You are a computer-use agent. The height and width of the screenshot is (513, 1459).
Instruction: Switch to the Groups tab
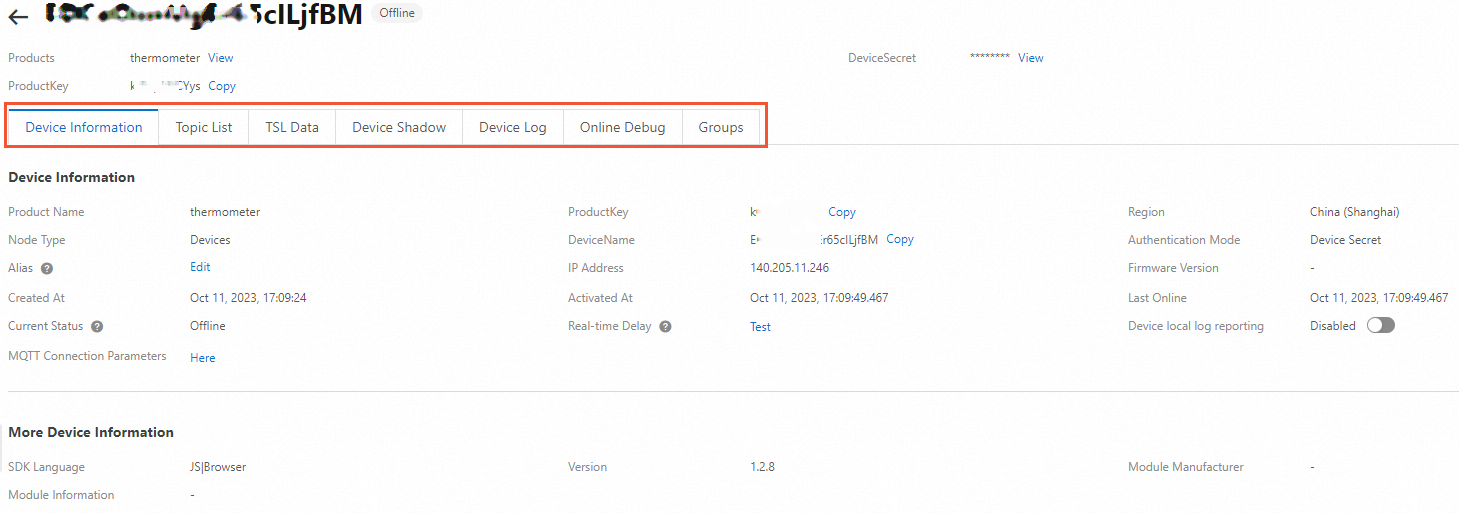click(x=721, y=128)
